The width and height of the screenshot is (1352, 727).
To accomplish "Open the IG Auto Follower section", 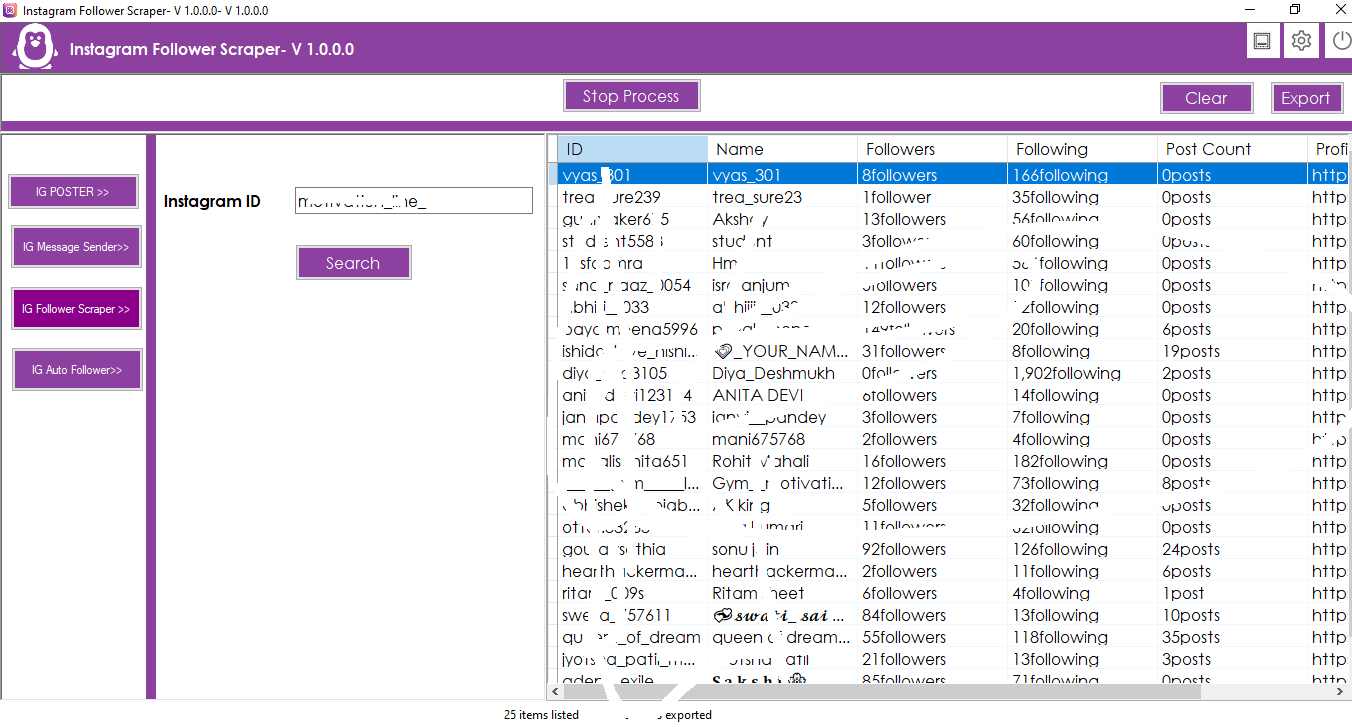I will (77, 370).
